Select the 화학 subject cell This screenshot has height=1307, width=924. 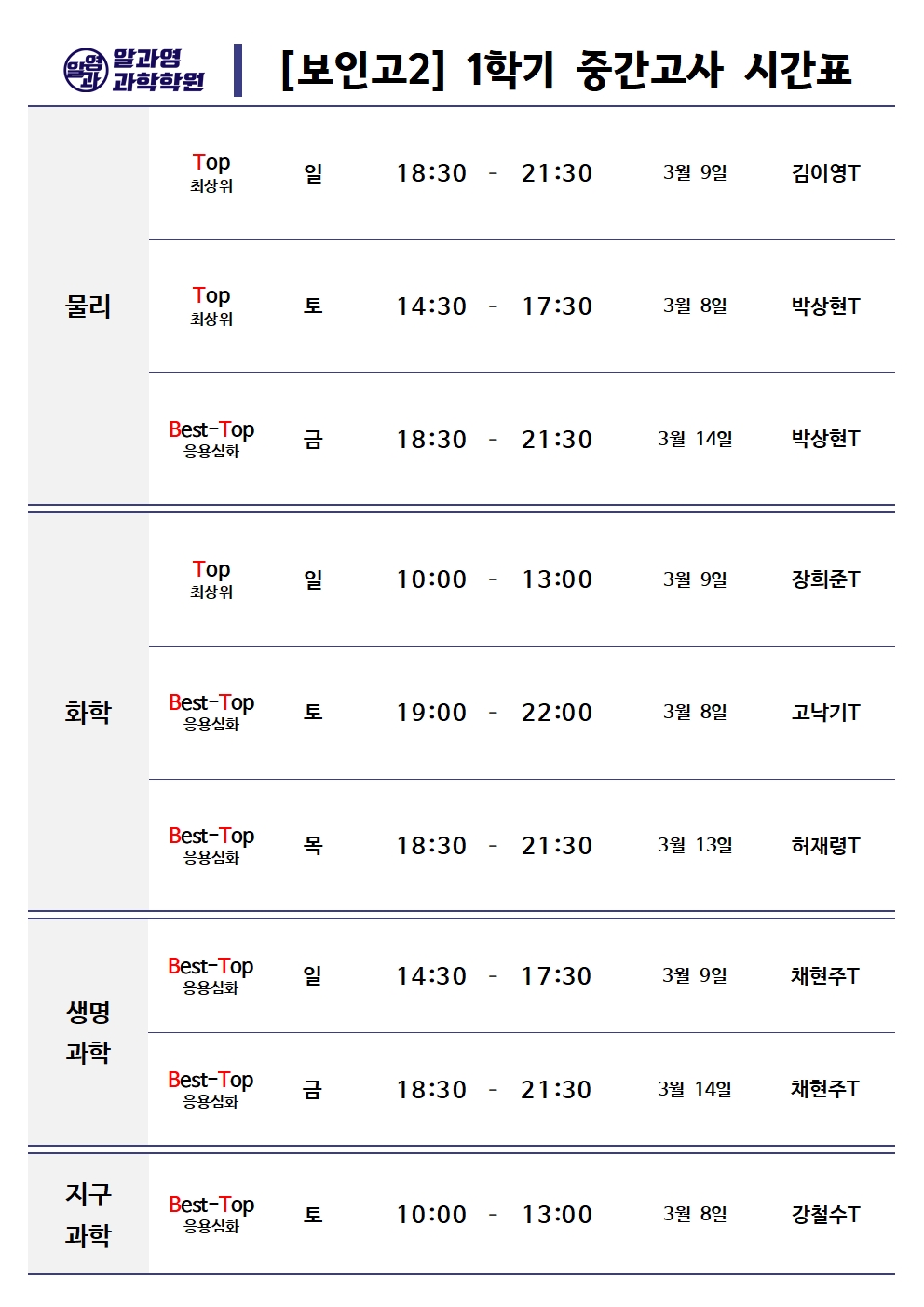tap(88, 713)
